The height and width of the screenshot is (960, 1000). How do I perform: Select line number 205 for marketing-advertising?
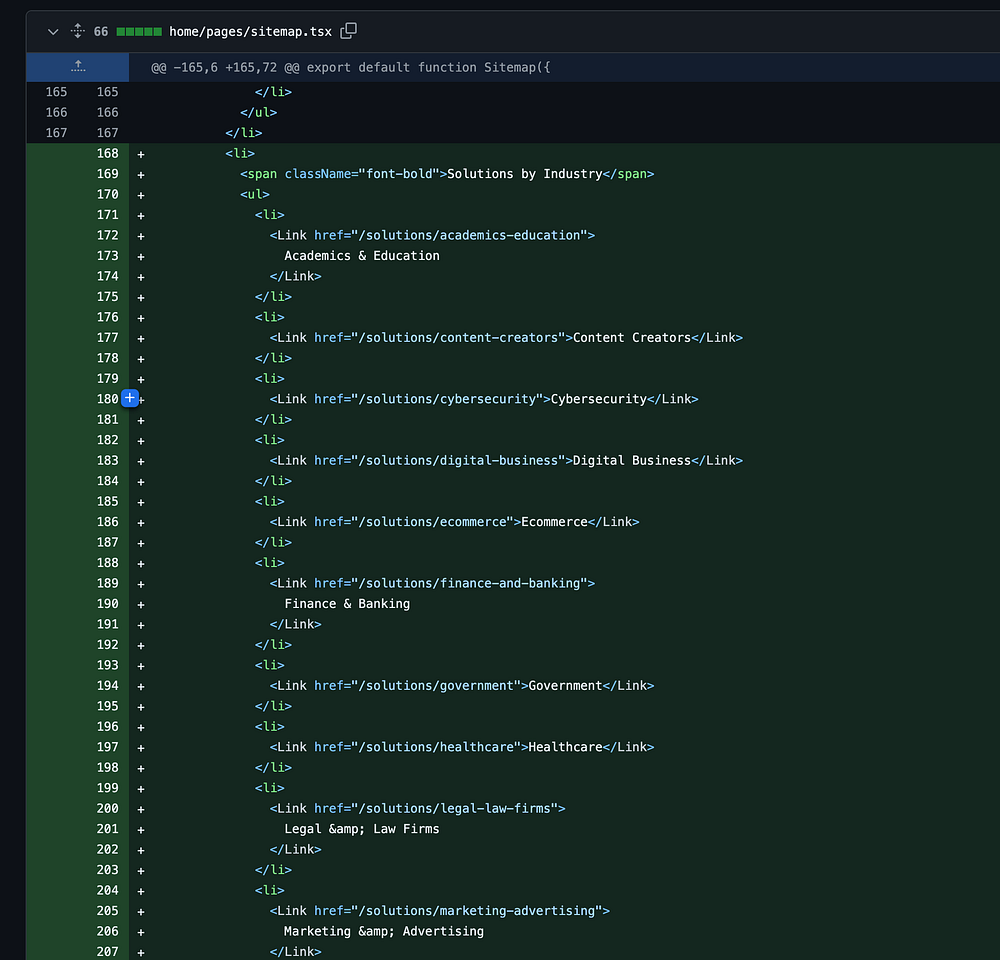[x=107, y=911]
